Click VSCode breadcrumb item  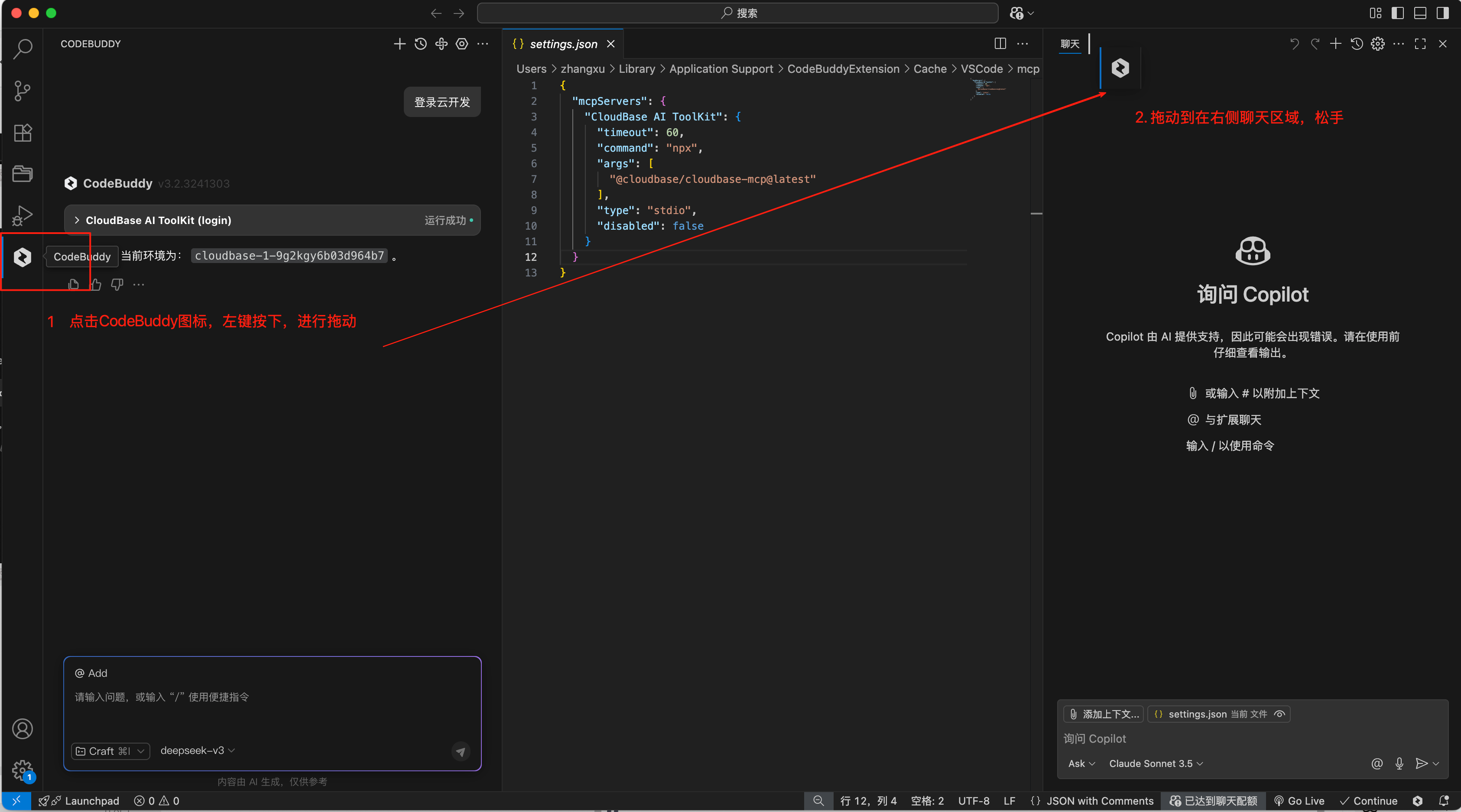(x=981, y=68)
